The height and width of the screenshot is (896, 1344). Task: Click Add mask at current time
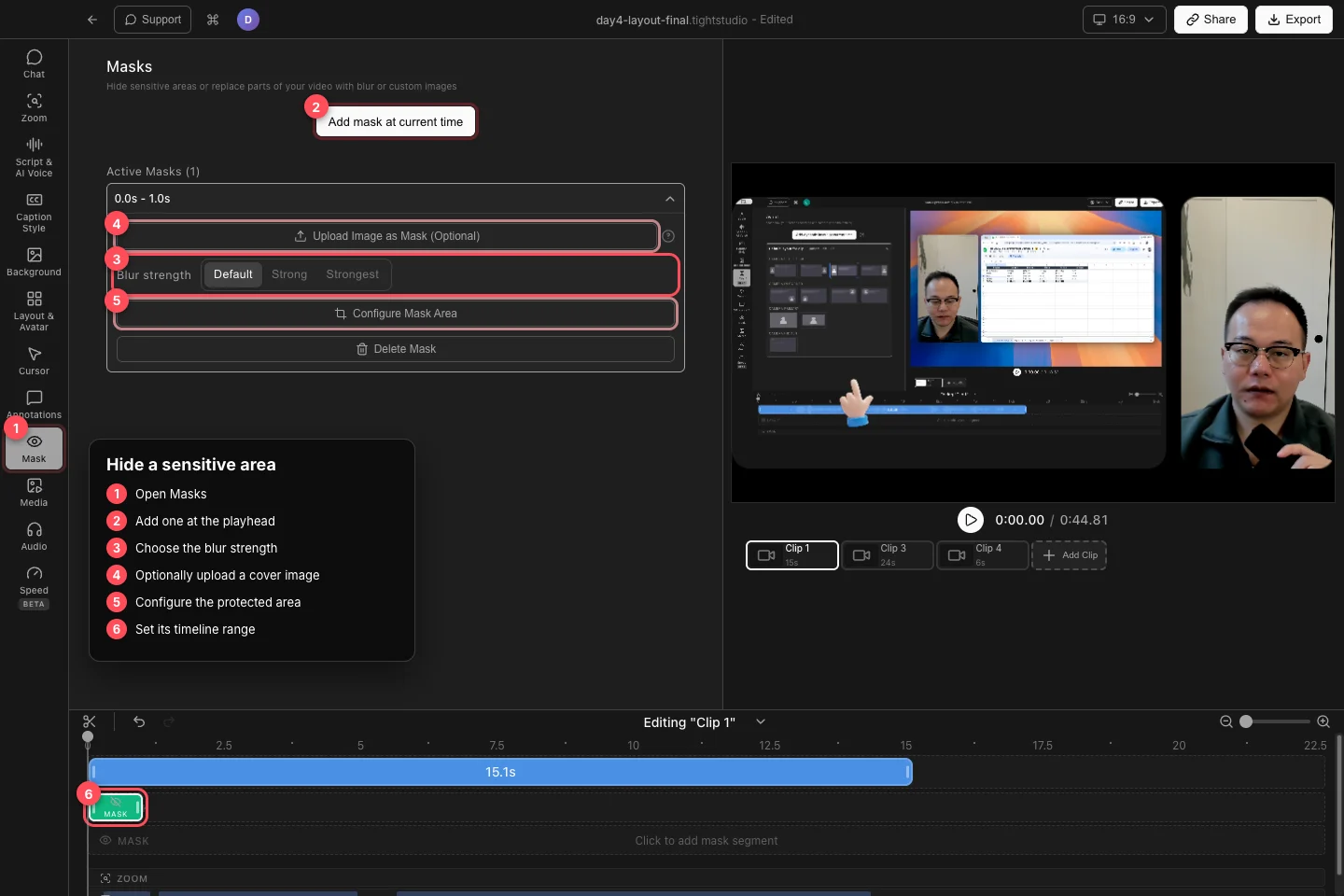coord(396,122)
